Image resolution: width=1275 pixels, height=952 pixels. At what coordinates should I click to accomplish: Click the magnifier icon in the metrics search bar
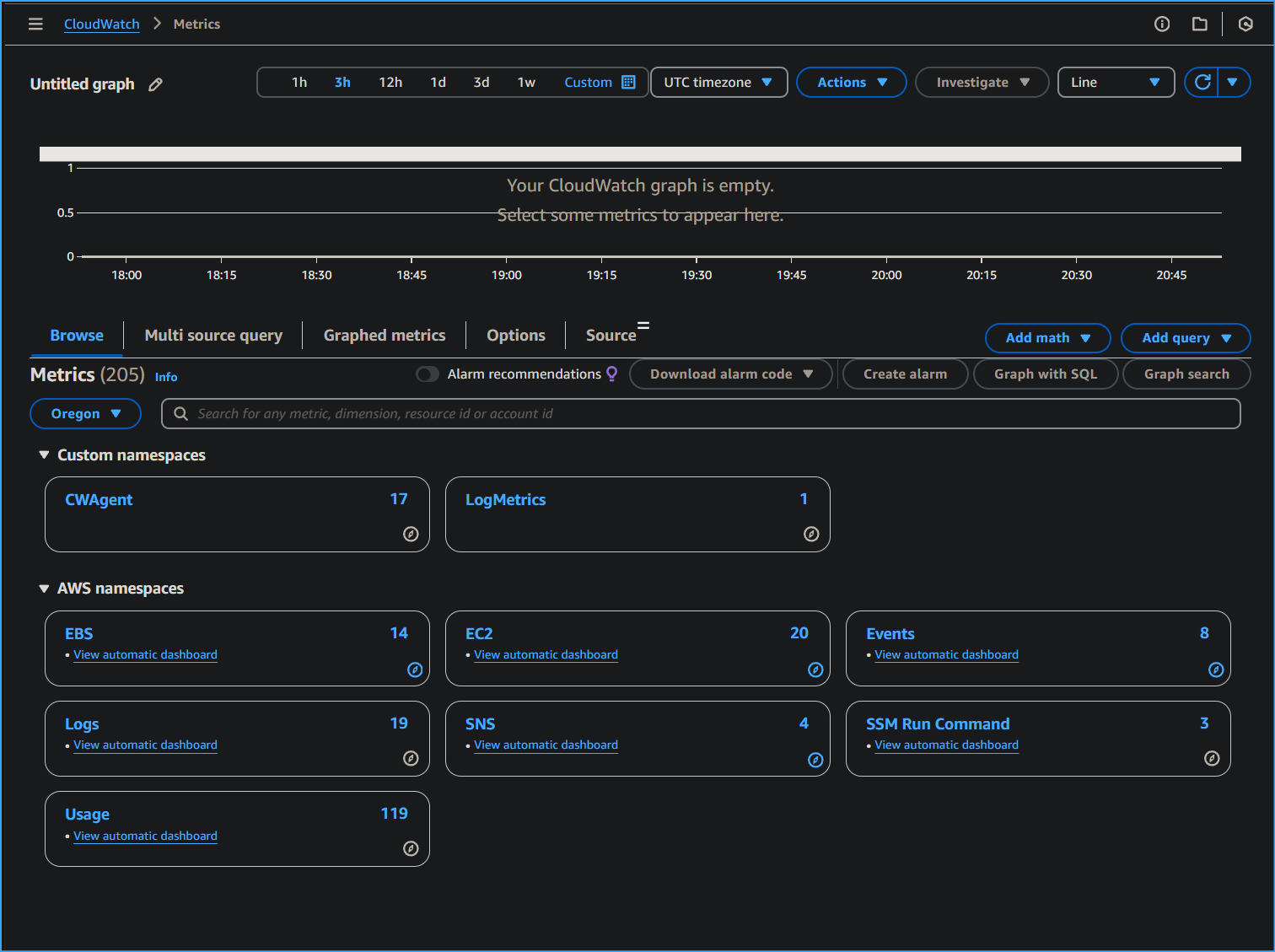[180, 413]
